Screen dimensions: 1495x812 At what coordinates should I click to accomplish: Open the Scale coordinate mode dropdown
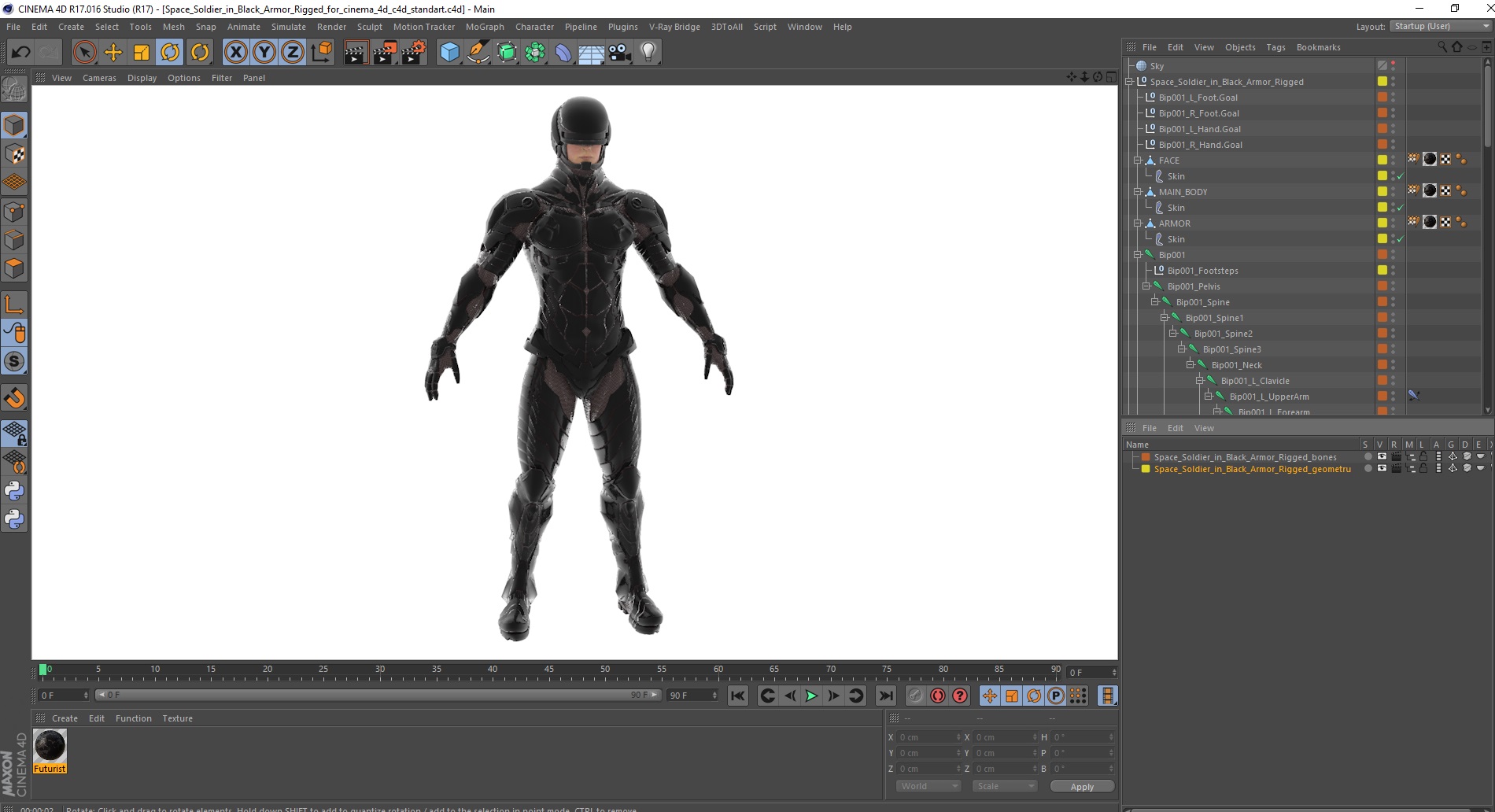point(1004,786)
